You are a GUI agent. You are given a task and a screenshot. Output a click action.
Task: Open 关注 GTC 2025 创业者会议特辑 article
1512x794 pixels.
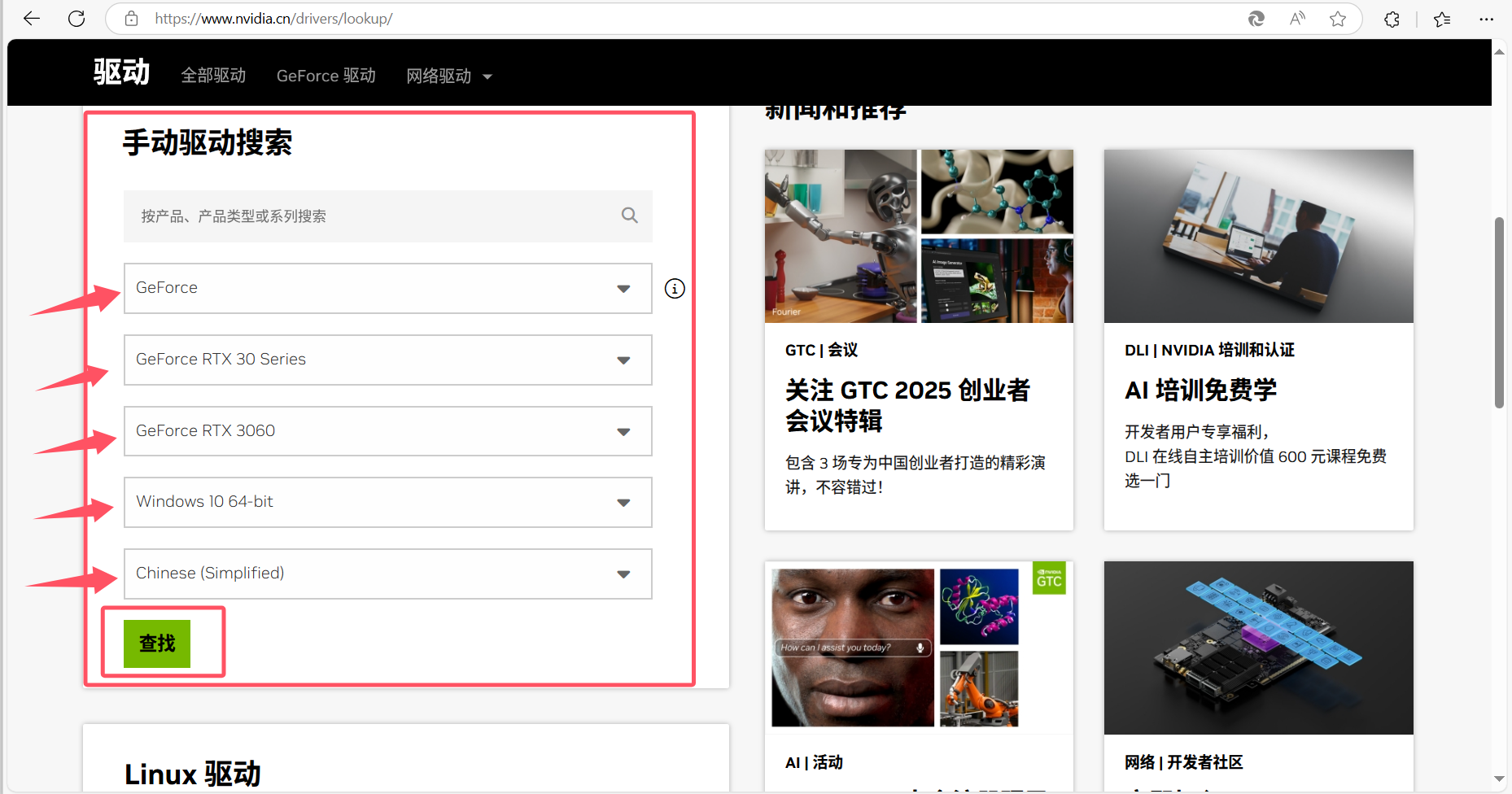907,405
